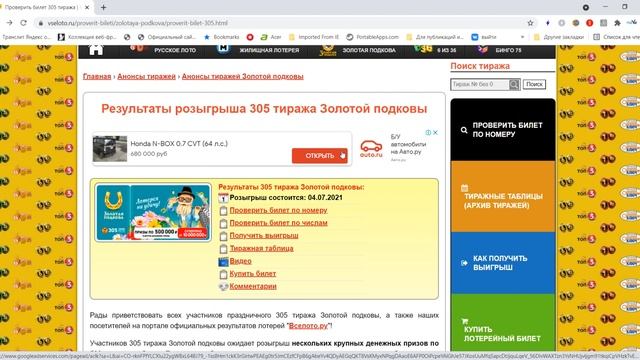This screenshot has width=640, height=360.
Task: Open the Тиражные таблицы archive orange tile
Action: click(x=503, y=197)
